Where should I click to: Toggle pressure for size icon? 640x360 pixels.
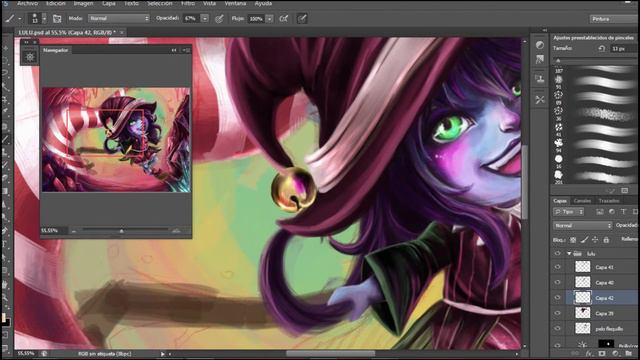click(x=302, y=19)
